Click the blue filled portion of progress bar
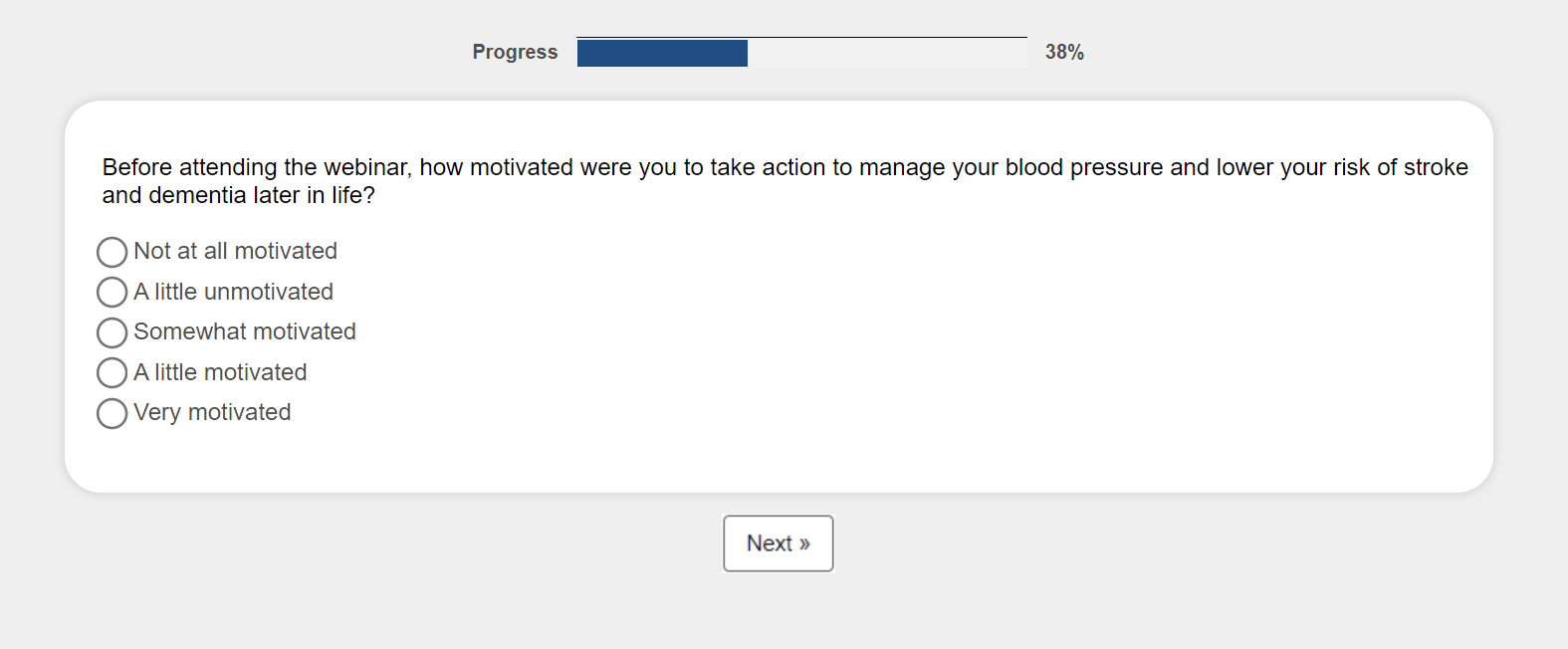The width and height of the screenshot is (1568, 649). (662, 53)
